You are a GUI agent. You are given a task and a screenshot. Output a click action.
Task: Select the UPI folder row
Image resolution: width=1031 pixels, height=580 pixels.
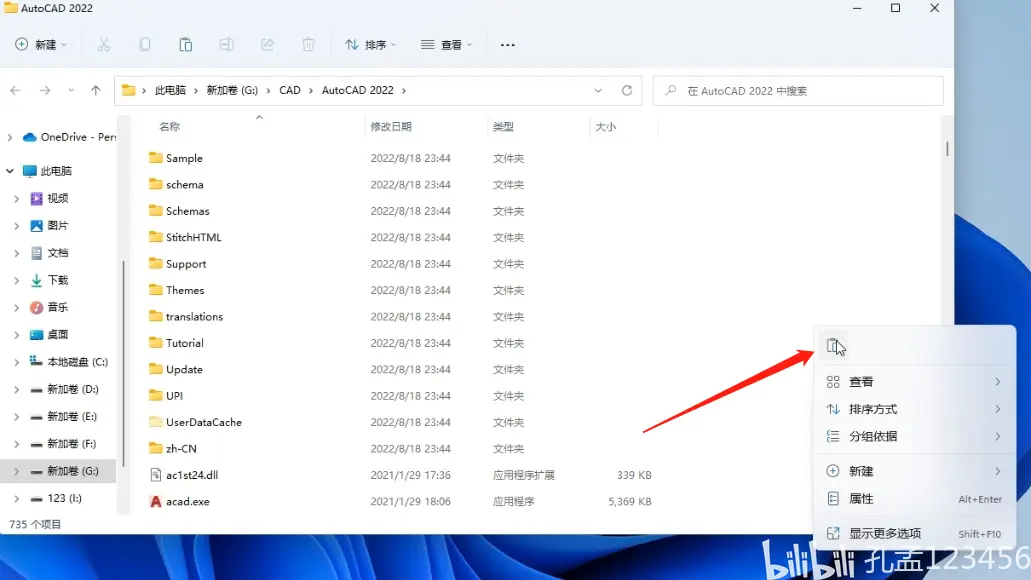(x=401, y=396)
